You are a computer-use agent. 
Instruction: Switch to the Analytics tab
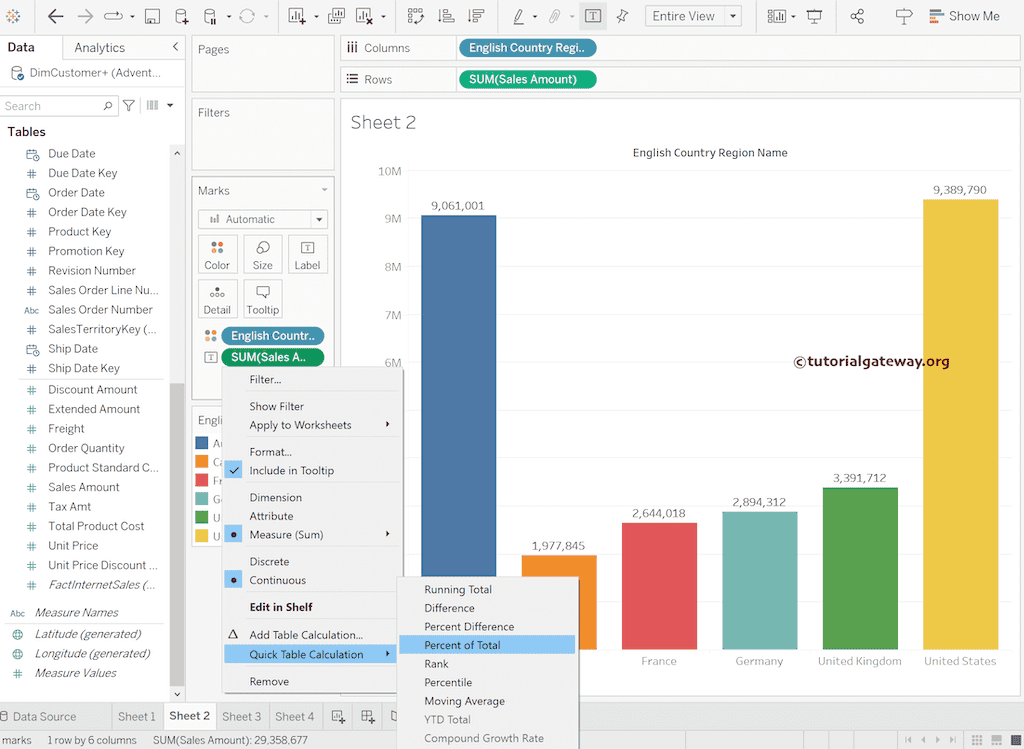(x=99, y=47)
